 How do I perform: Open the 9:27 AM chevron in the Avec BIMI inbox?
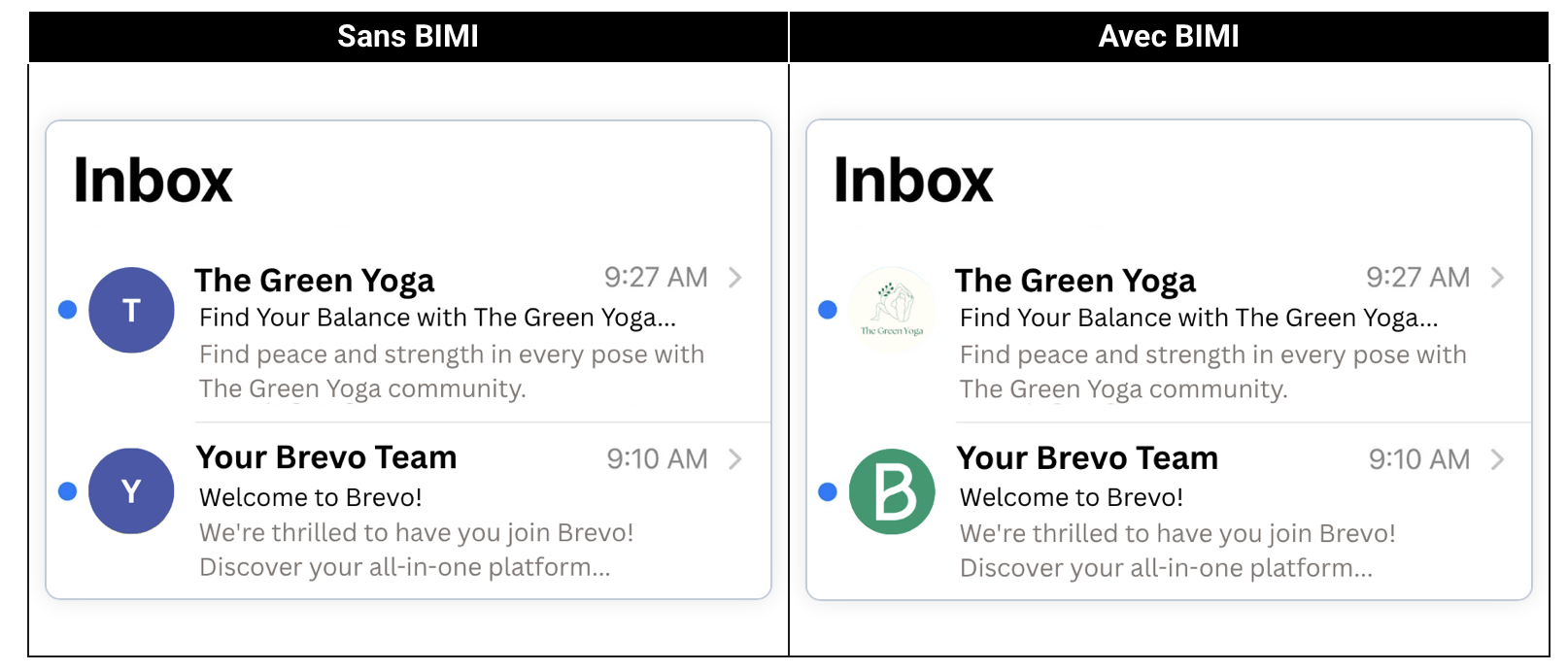click(1497, 278)
